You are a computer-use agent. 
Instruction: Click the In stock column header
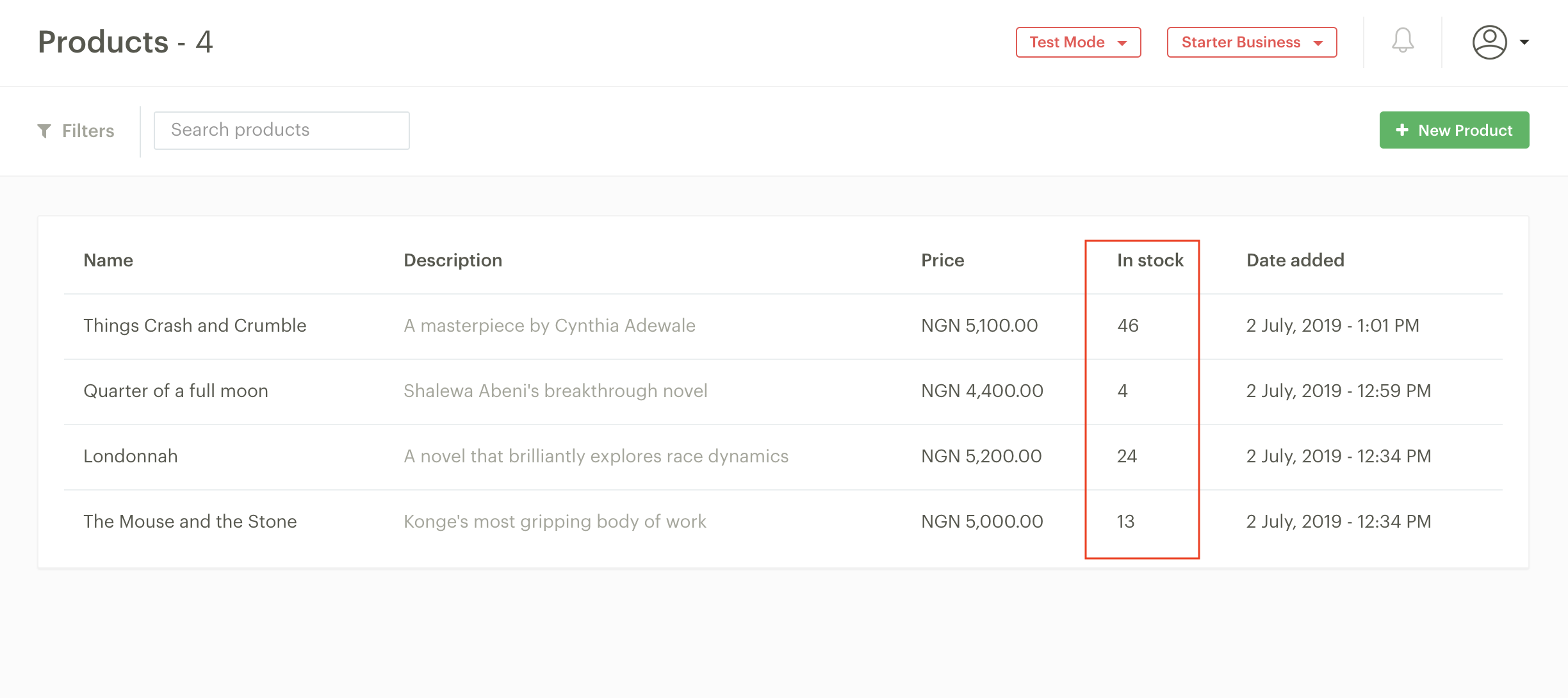coord(1150,260)
